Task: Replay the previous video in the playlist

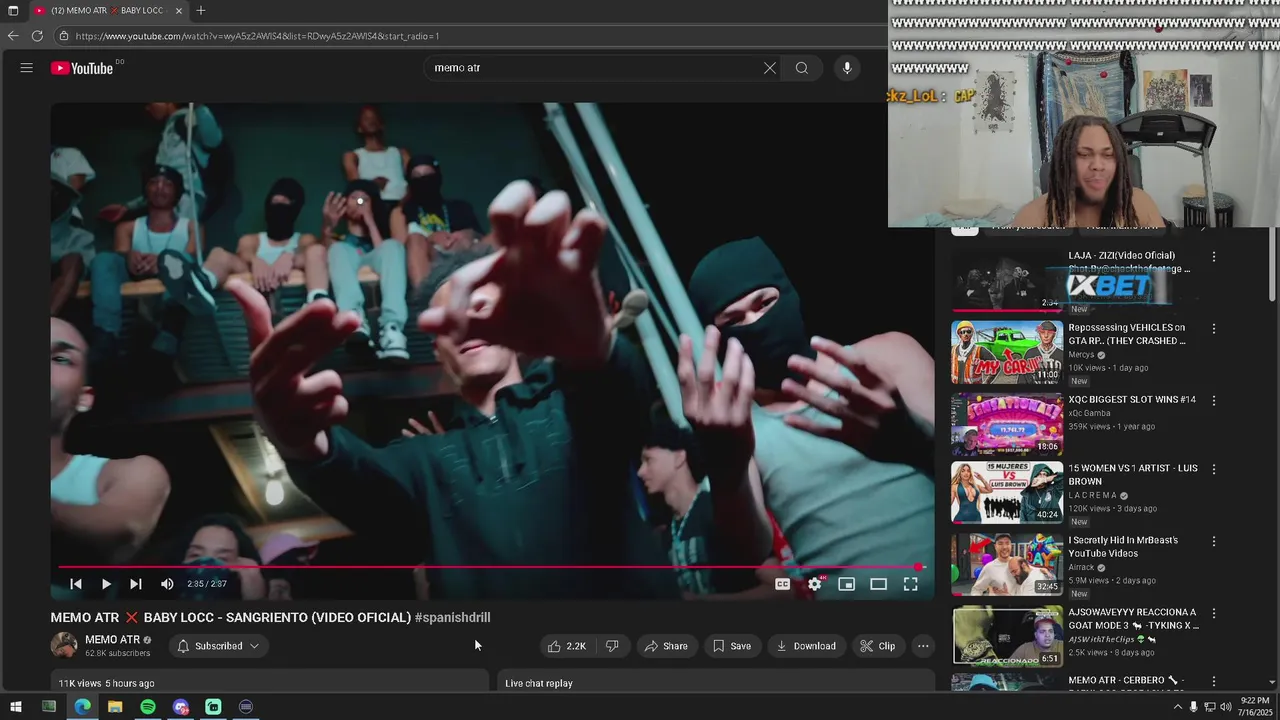Action: (76, 584)
